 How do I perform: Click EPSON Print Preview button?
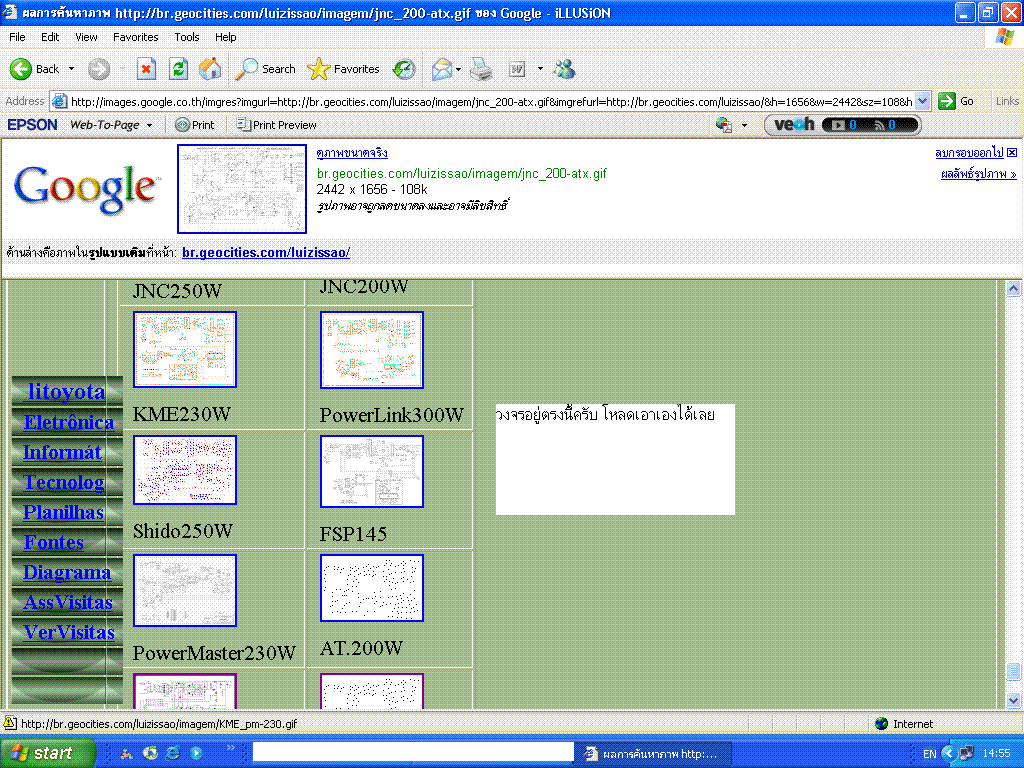tap(276, 125)
